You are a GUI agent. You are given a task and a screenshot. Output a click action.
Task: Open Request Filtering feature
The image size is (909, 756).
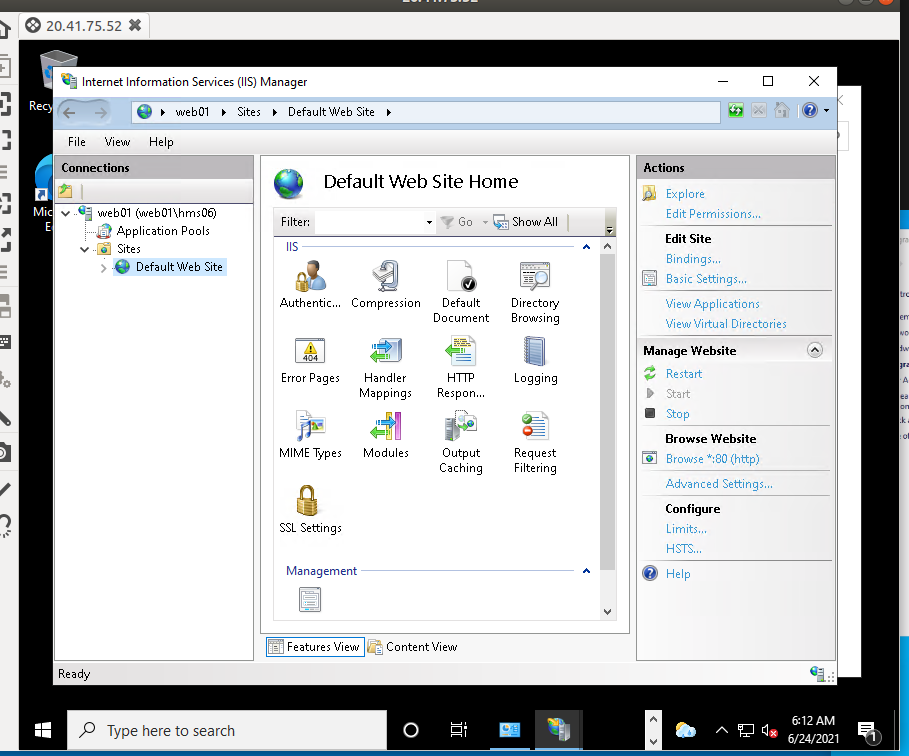[x=535, y=442]
